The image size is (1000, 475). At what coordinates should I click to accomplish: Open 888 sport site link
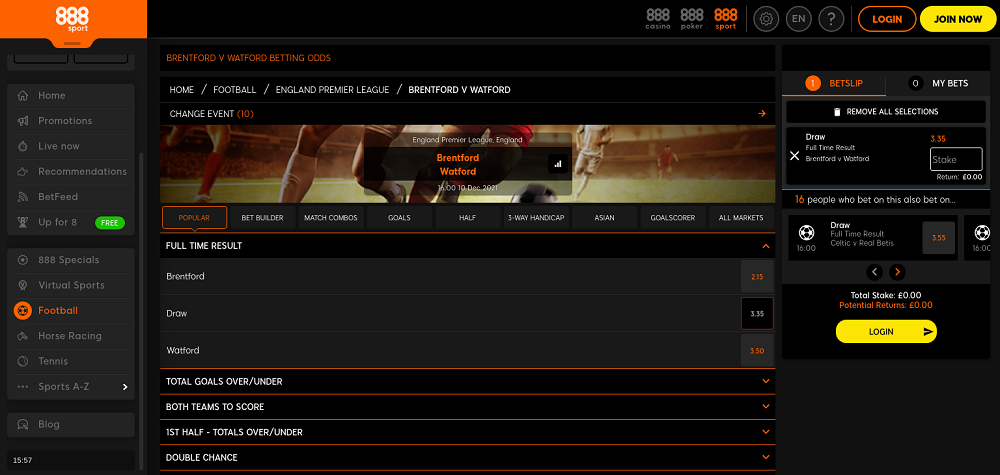(x=726, y=19)
